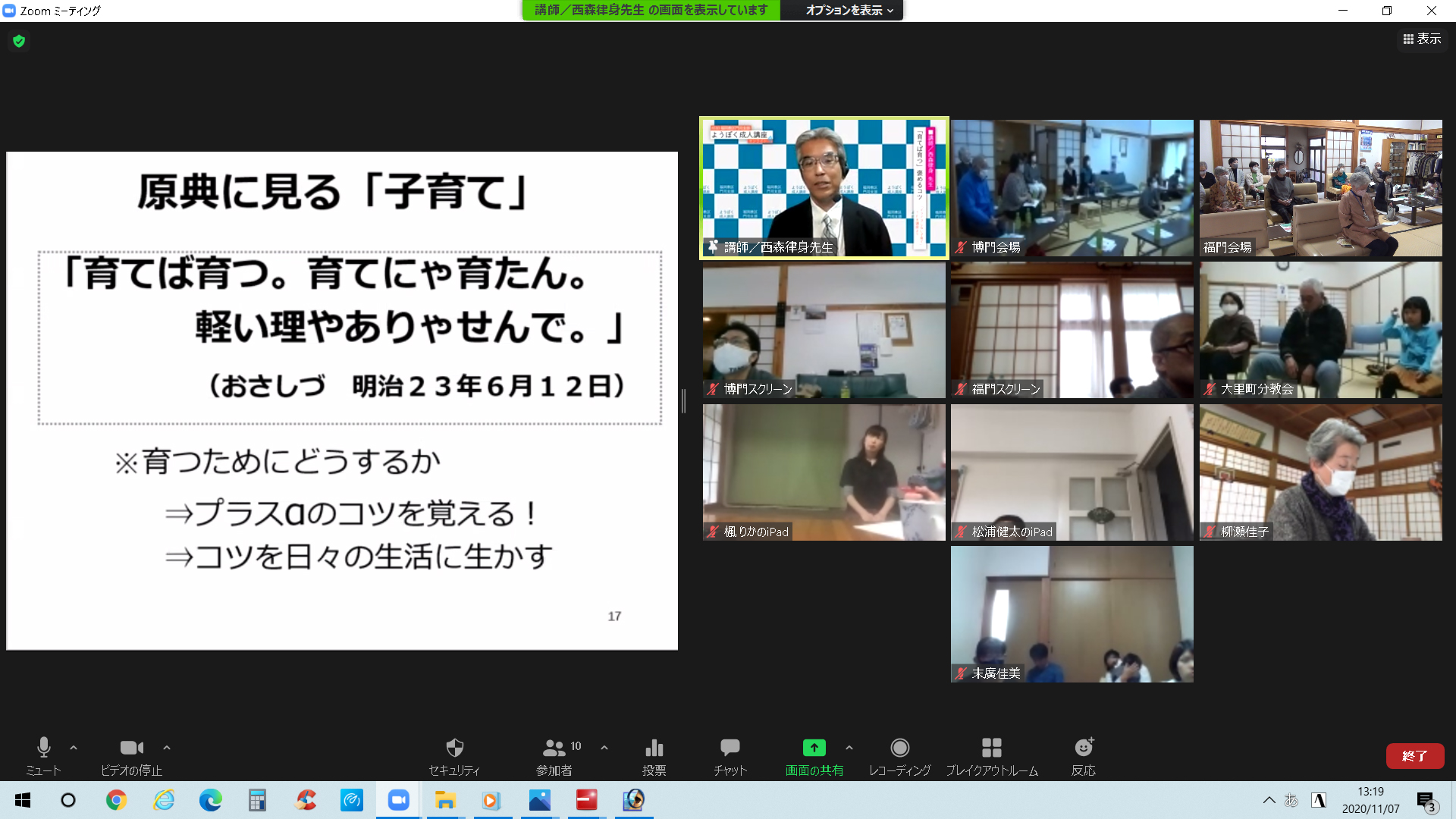Image resolution: width=1456 pixels, height=819 pixels.
Task: Click the red 終了 end button
Action: coord(1414,756)
